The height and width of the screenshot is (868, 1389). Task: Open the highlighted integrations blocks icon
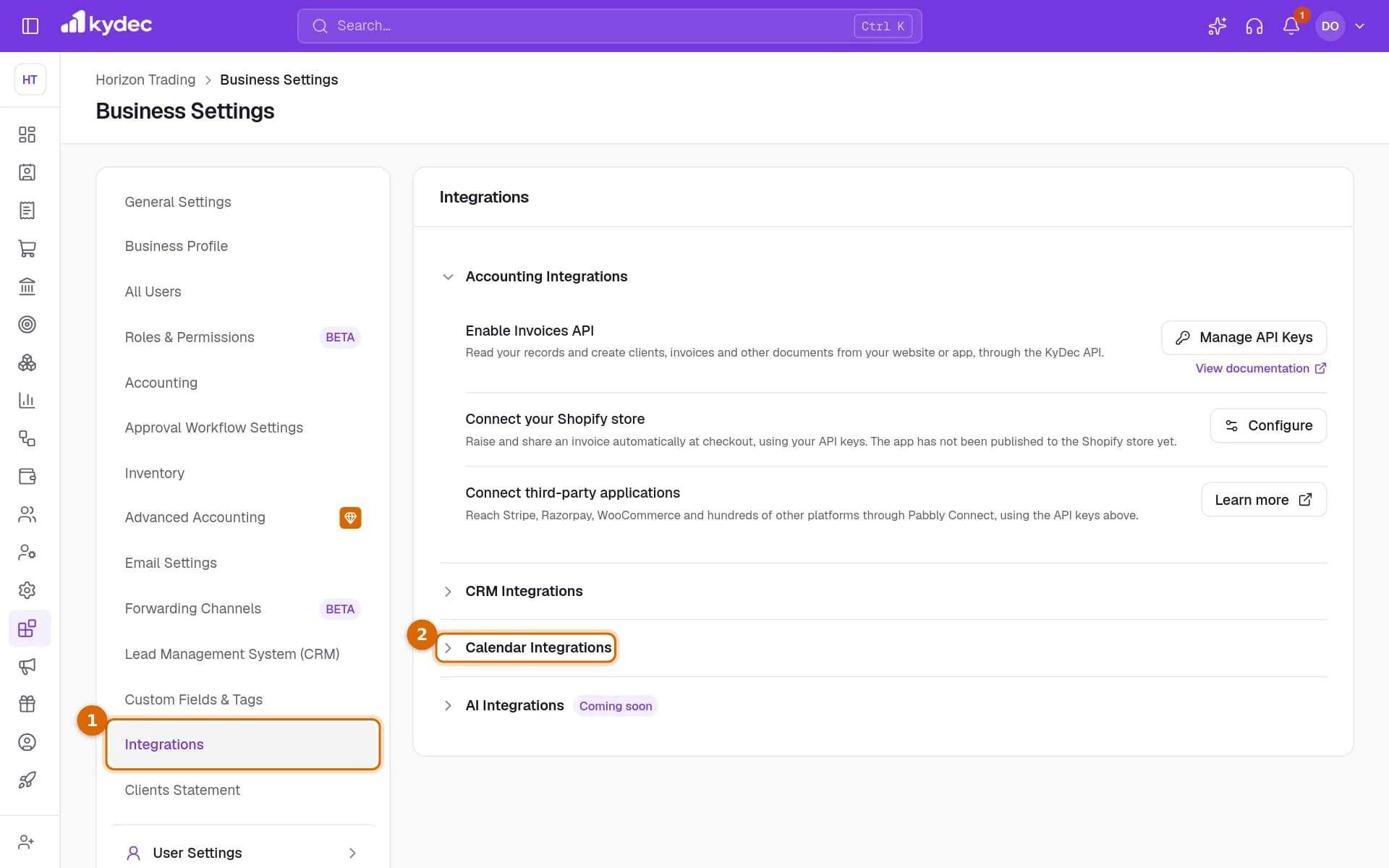(x=29, y=628)
